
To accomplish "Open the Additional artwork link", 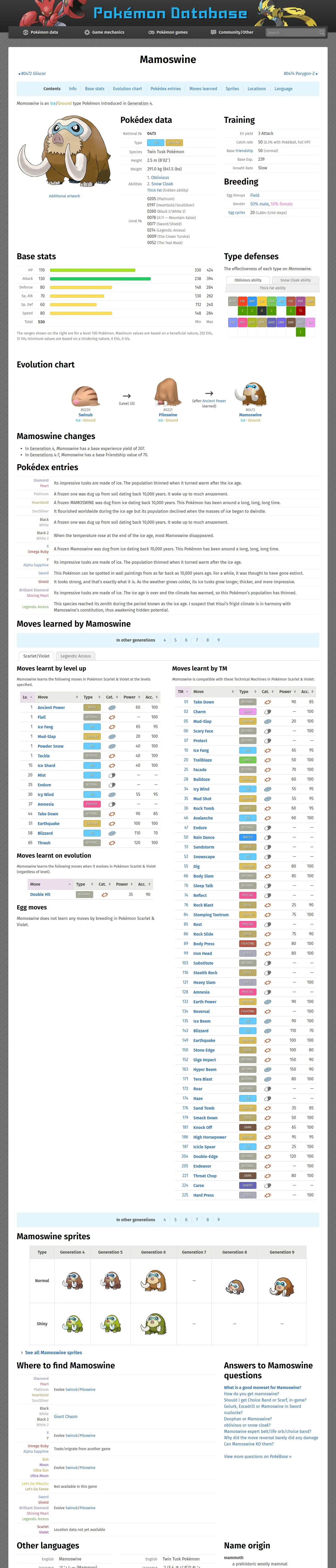I will click(65, 196).
